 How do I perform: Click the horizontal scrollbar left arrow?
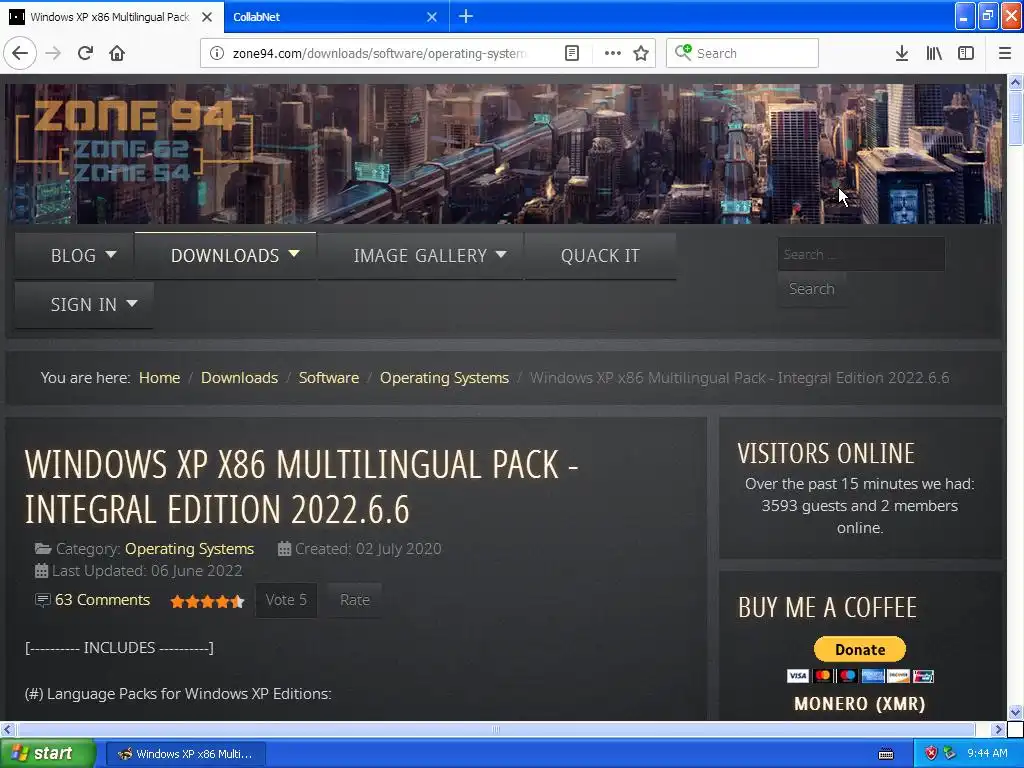[x=7, y=729]
